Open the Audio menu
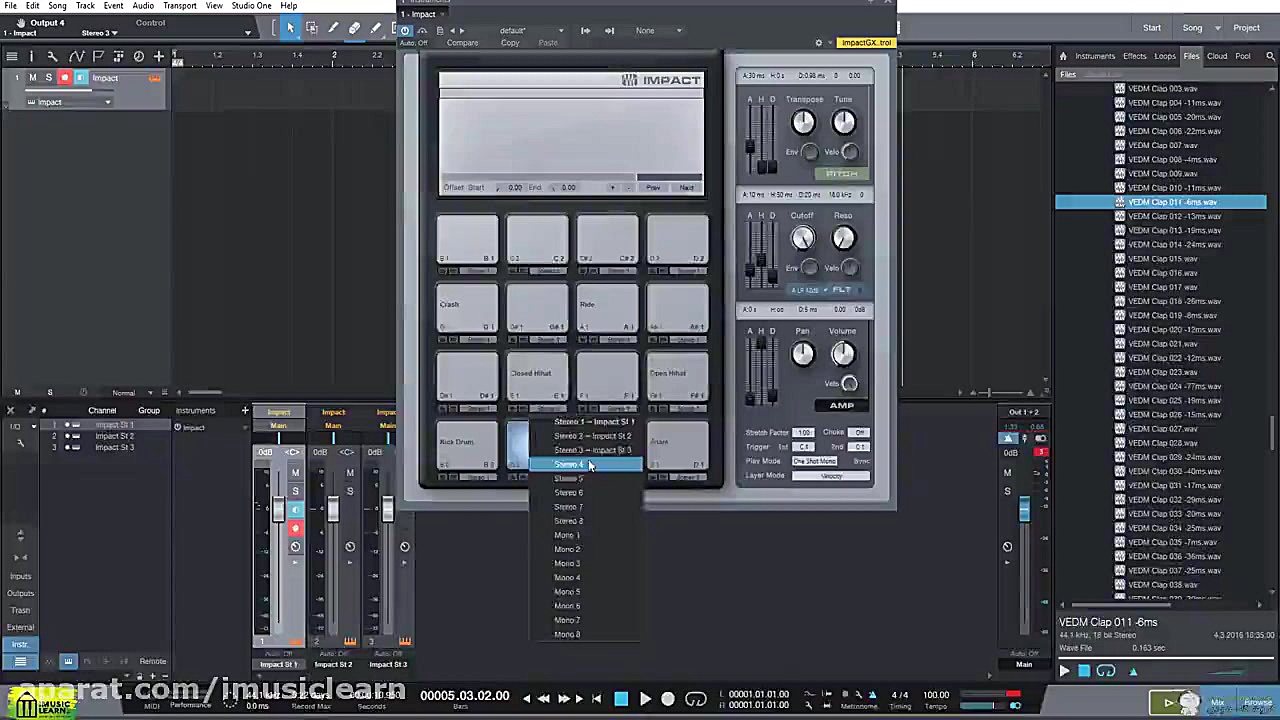This screenshot has height=720, width=1280. [x=143, y=6]
